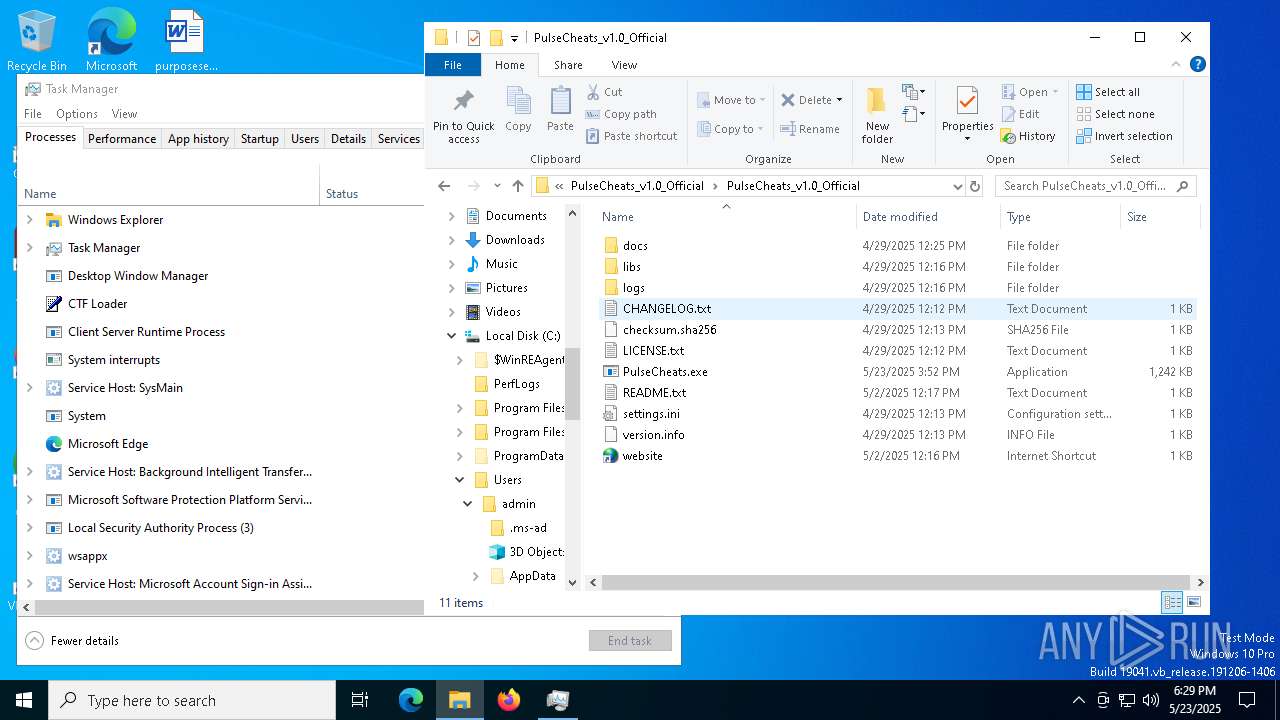Click the Paste ribbon icon
1280x720 pixels.
pos(560,109)
